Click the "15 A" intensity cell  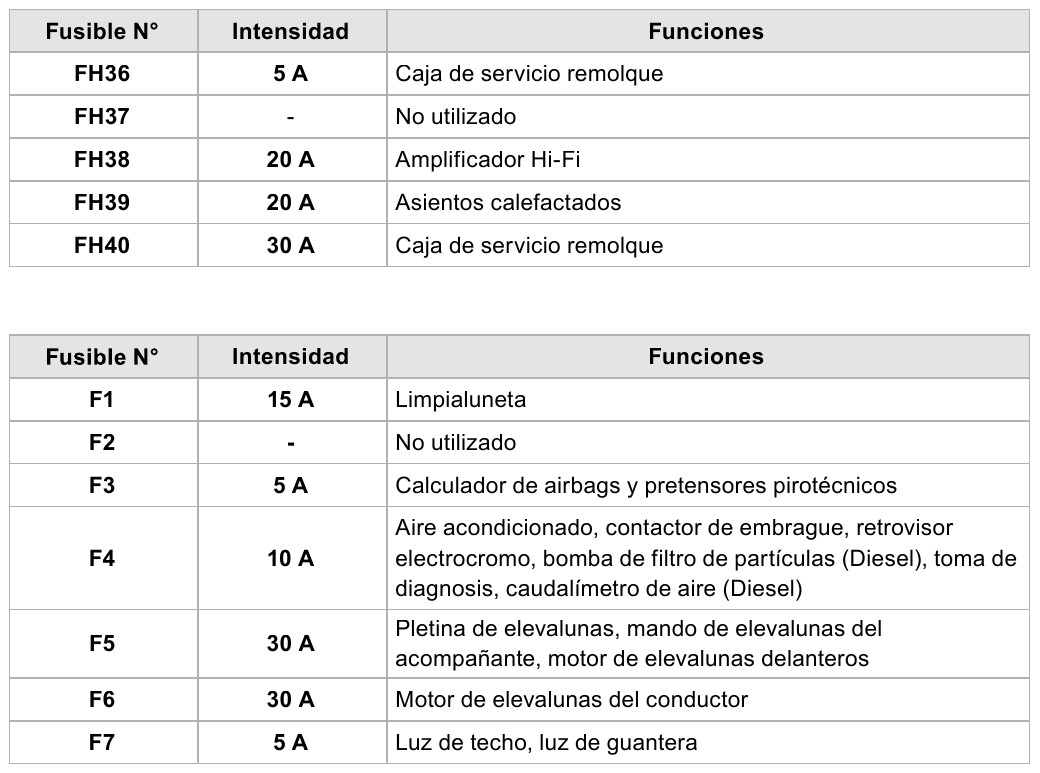pos(290,400)
